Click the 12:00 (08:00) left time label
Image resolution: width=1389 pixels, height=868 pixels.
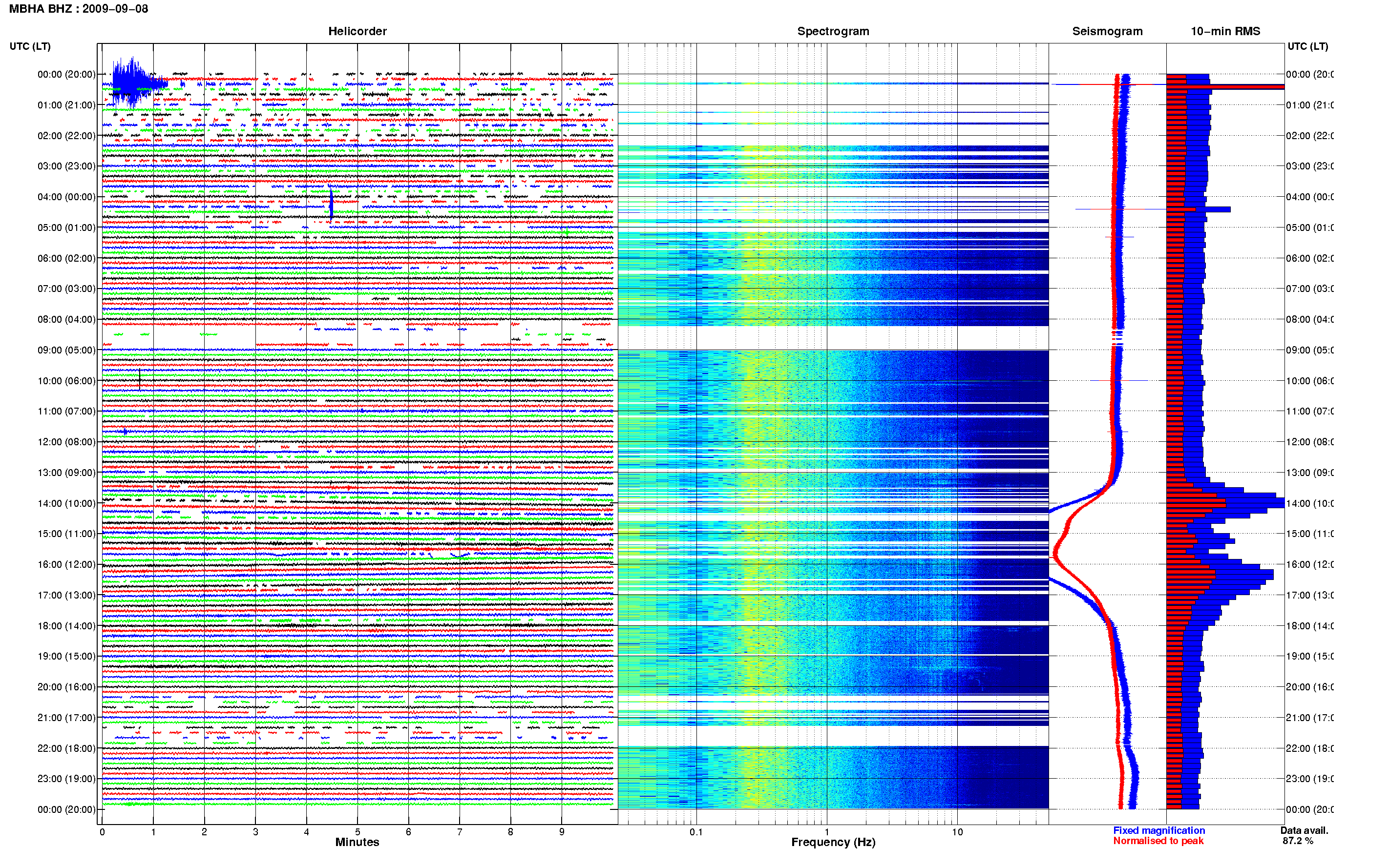66,442
